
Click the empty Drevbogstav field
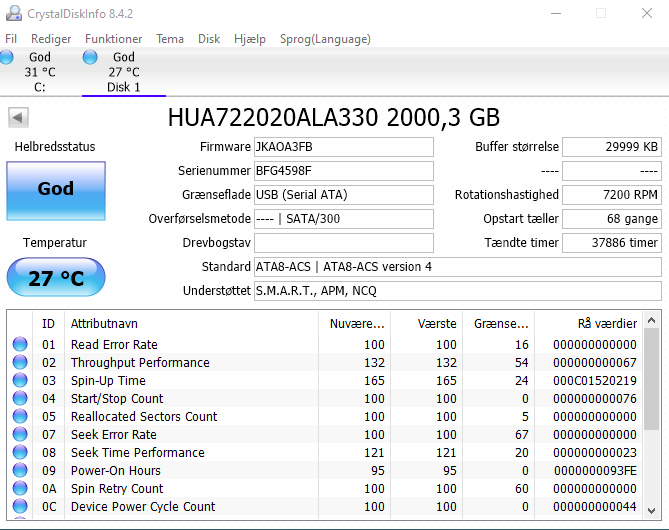pos(344,242)
